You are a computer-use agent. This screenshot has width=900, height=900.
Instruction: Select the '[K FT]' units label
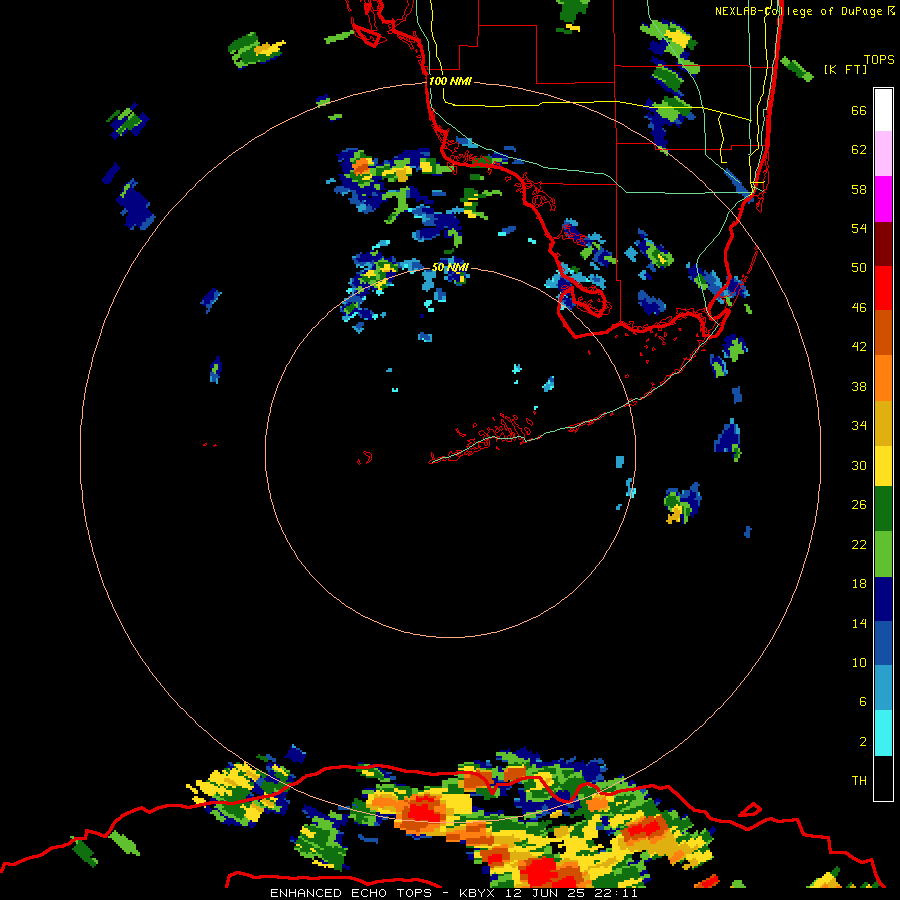tap(845, 70)
